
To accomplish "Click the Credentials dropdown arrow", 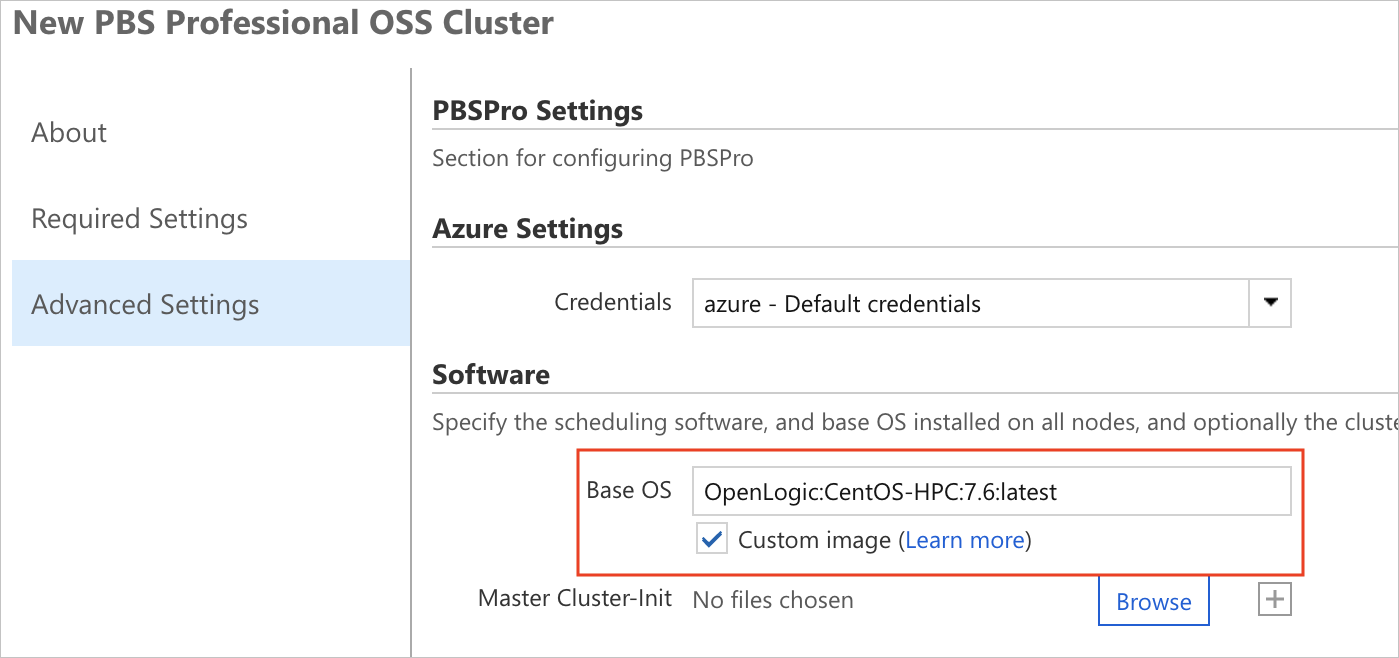I will (x=1270, y=303).
